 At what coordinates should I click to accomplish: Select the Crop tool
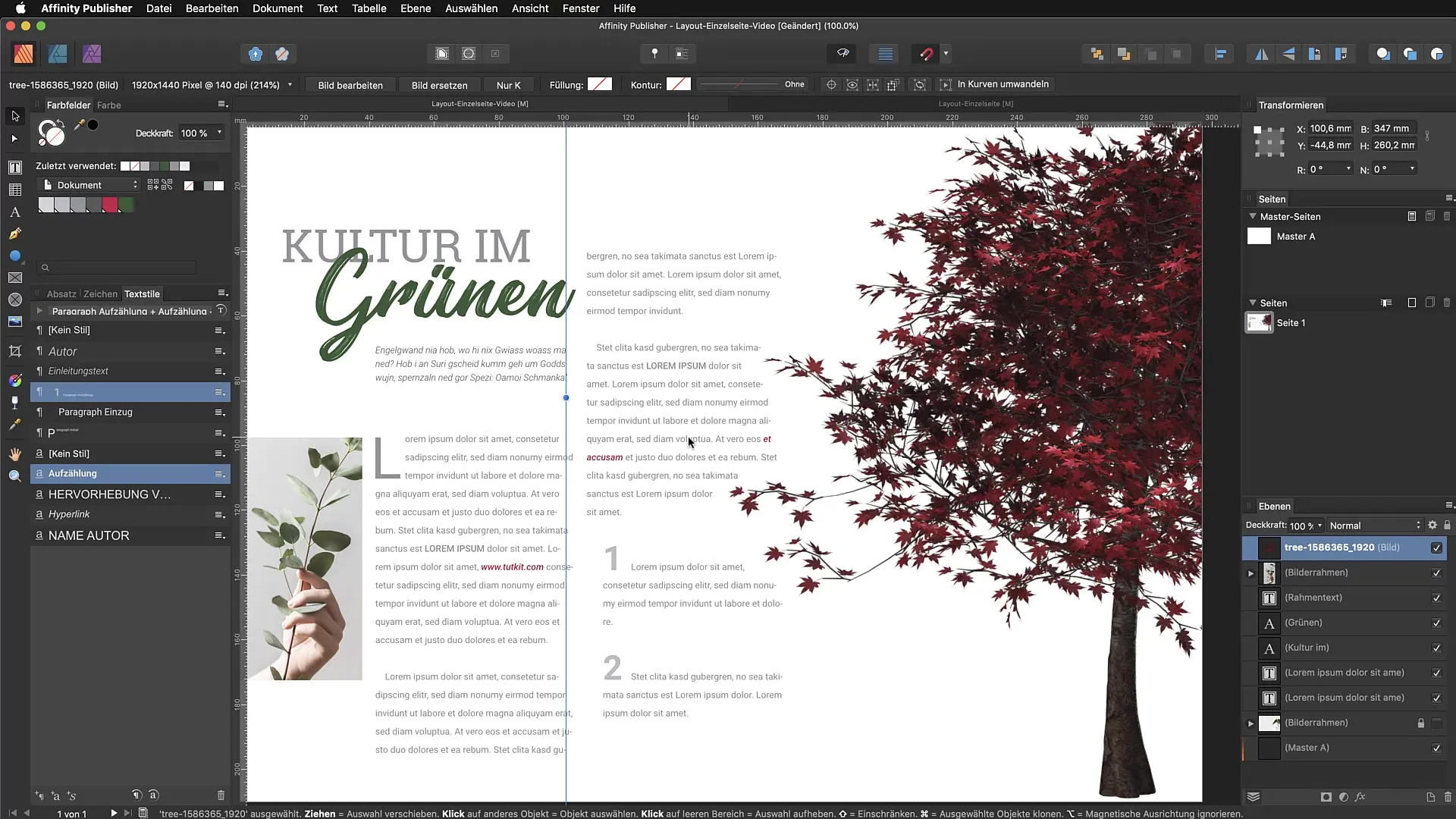click(14, 351)
